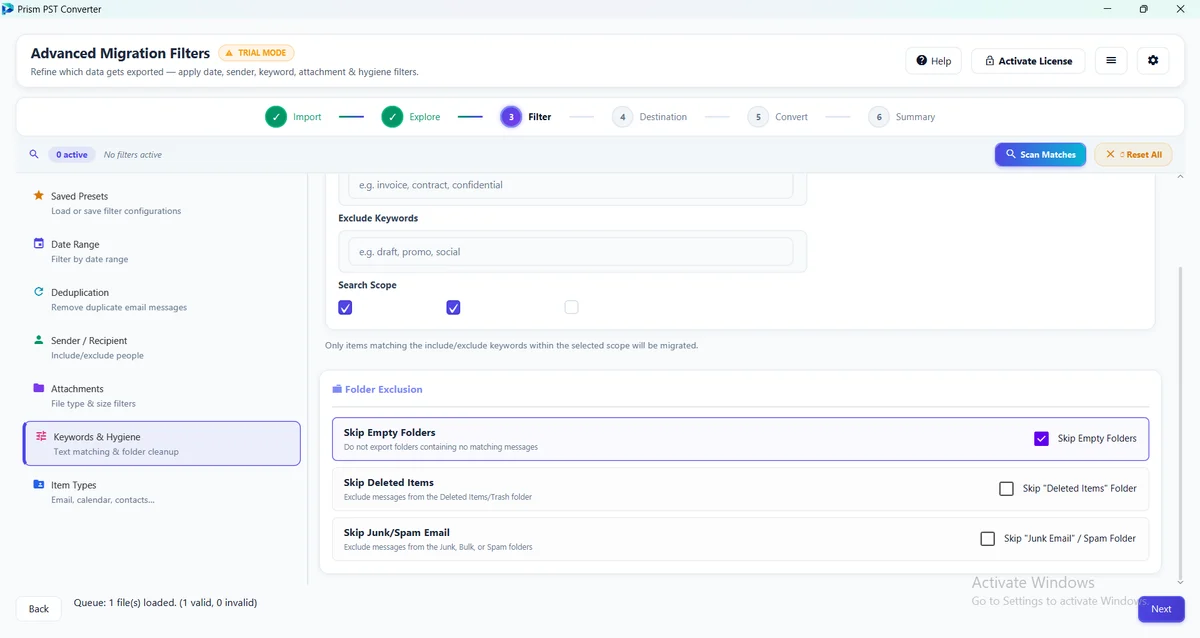
Task: Select the Date Range calendar icon
Action: tap(39, 244)
